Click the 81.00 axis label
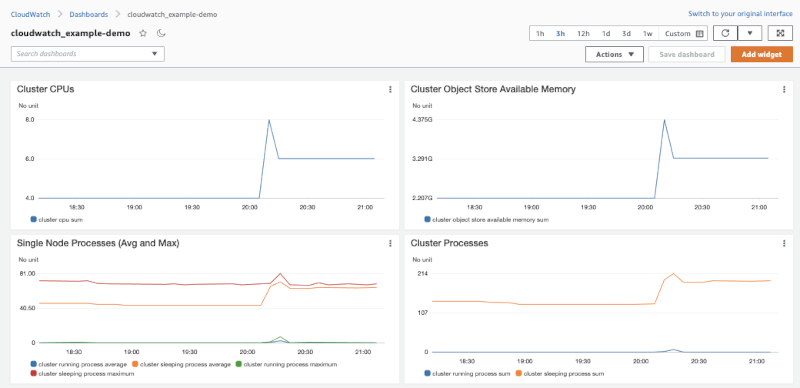Screen dimensions: 800x388 (27, 274)
